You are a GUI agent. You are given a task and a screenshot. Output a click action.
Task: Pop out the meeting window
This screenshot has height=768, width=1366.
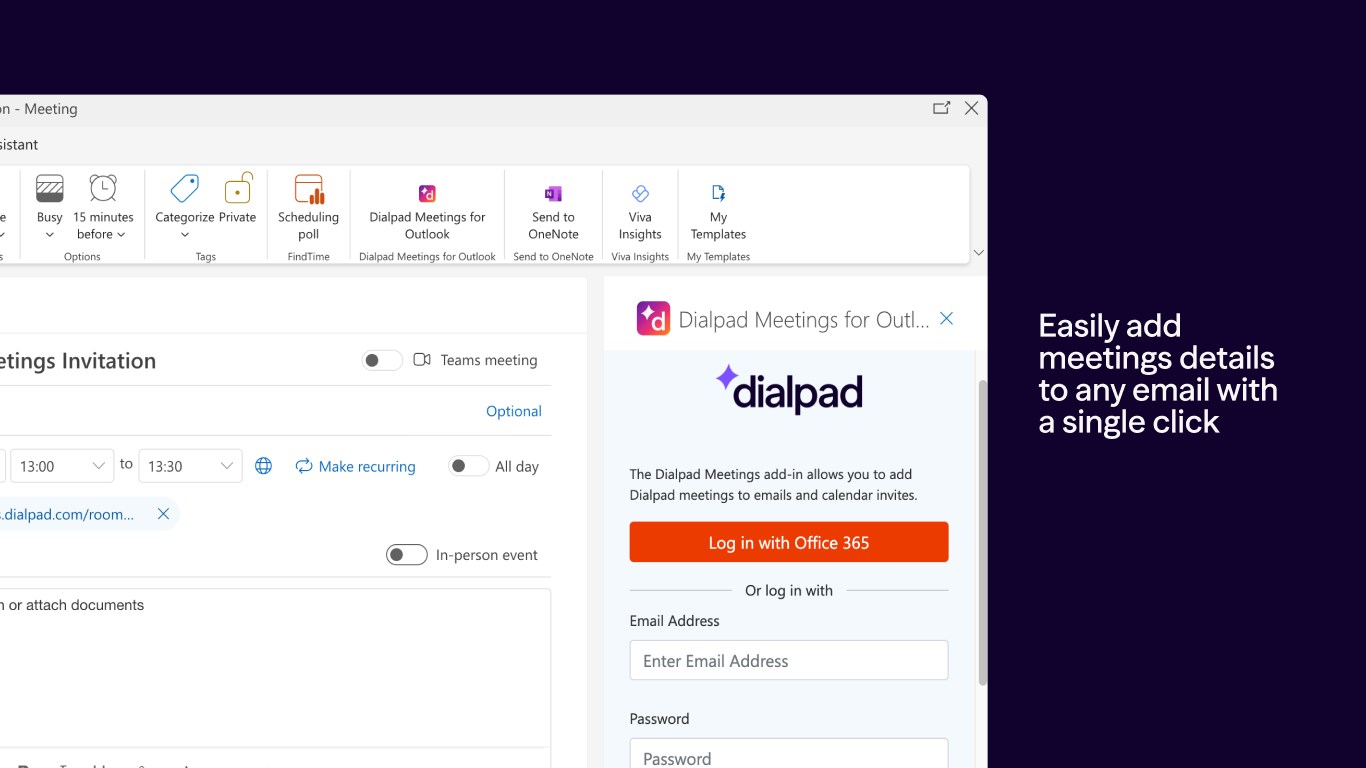click(941, 108)
